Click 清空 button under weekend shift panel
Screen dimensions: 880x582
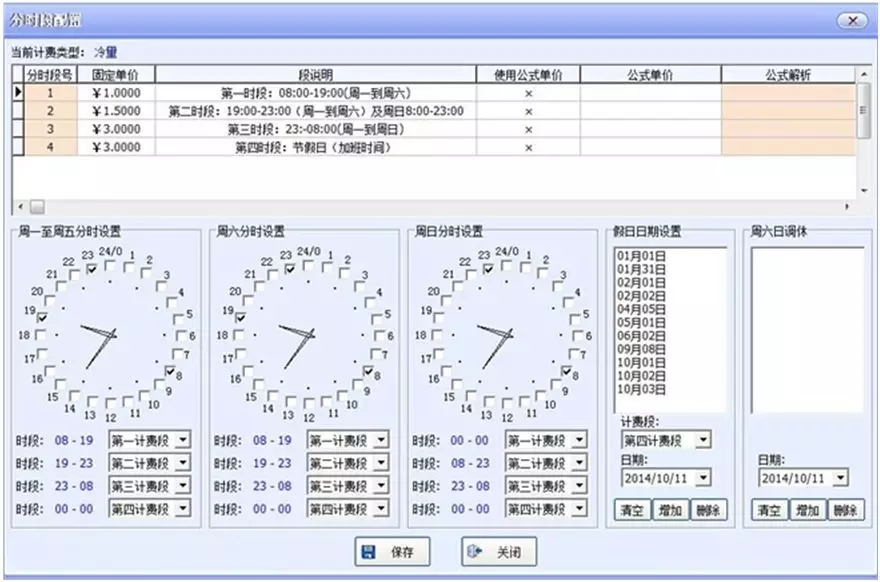(769, 511)
